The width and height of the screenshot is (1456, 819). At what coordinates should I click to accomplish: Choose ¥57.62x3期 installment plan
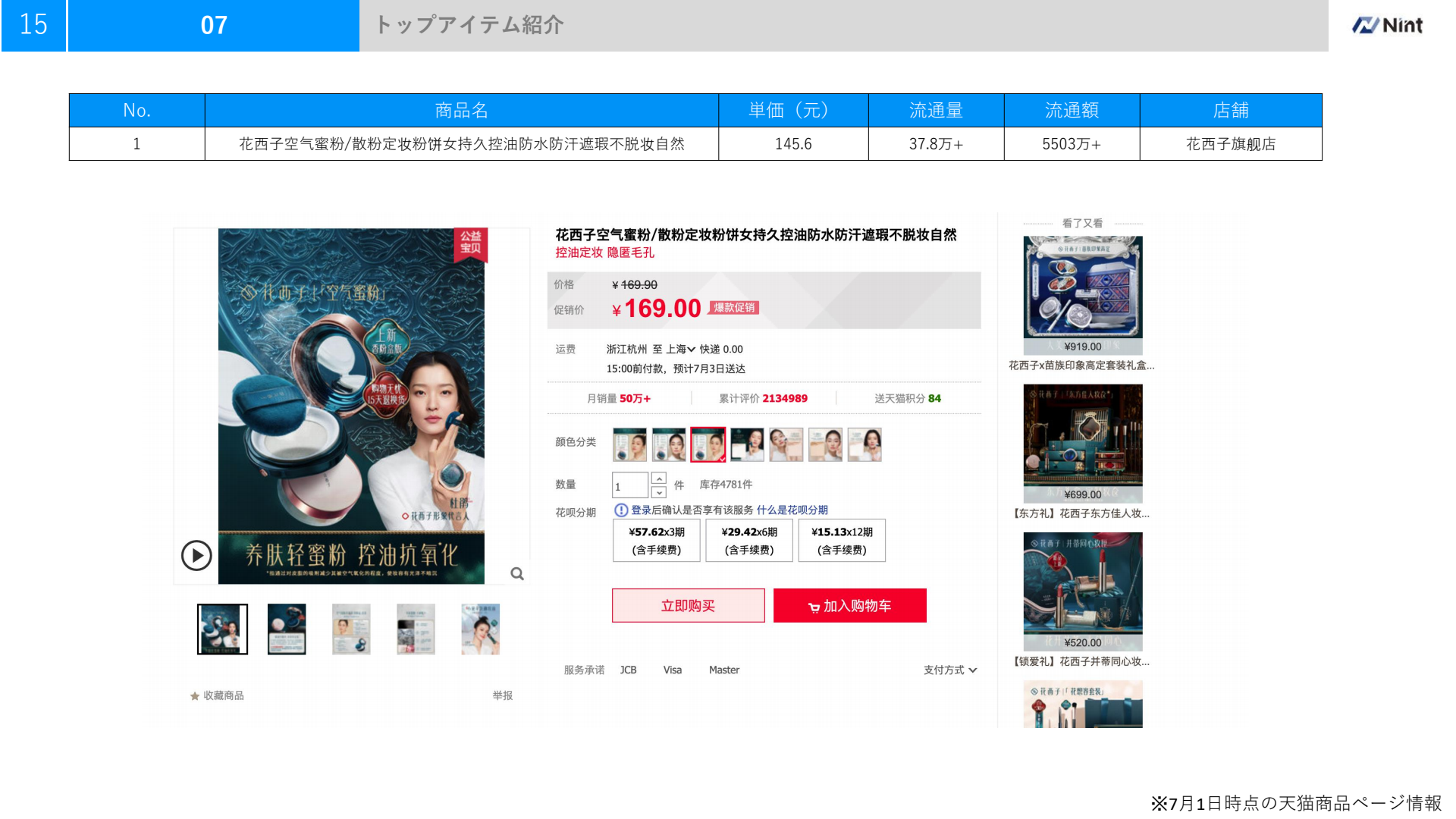coord(656,541)
